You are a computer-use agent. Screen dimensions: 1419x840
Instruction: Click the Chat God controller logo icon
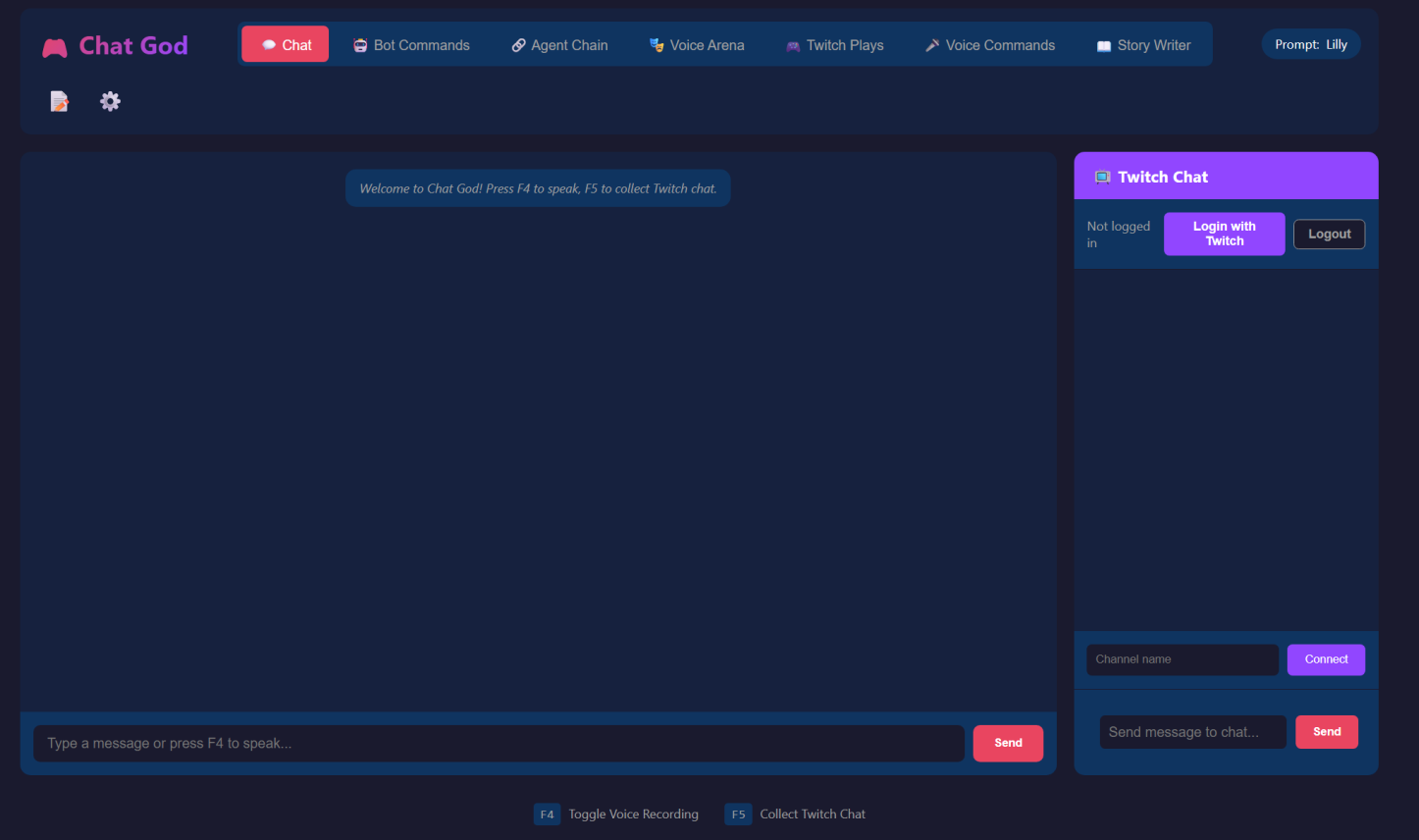pyautogui.click(x=55, y=47)
